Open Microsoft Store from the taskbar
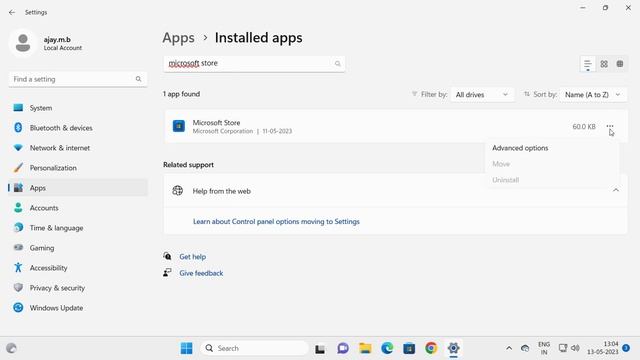The height and width of the screenshot is (360, 640). click(x=409, y=348)
